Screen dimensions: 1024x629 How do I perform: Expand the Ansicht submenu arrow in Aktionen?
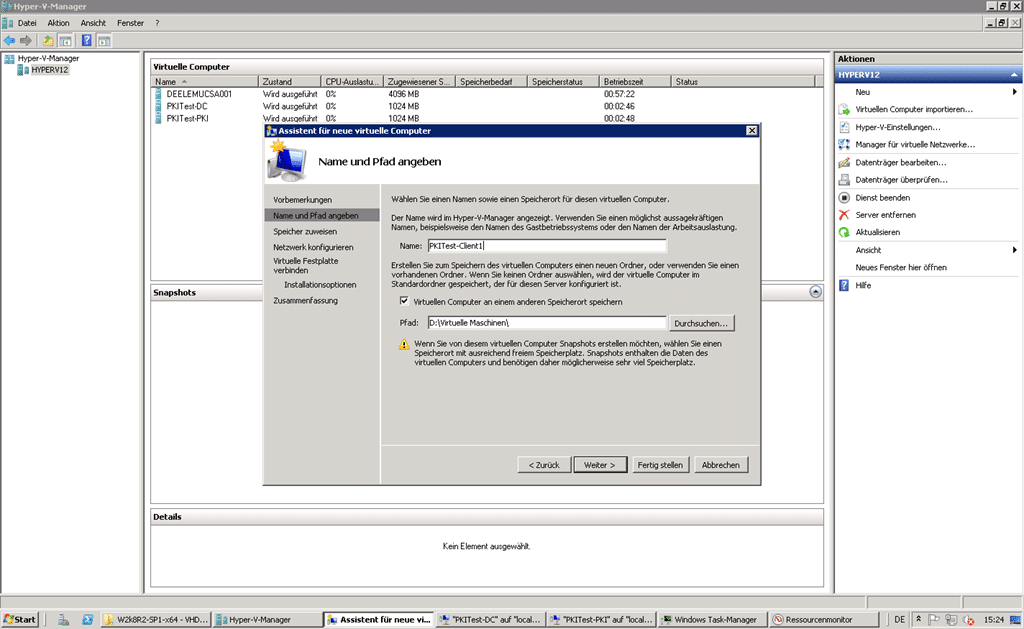1014,250
